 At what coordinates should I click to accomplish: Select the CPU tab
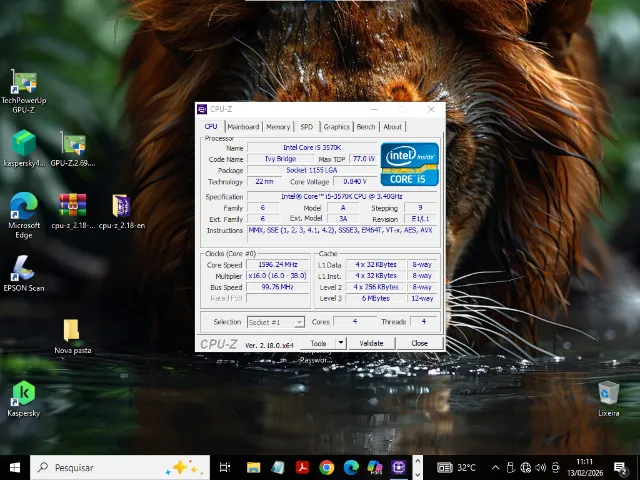click(211, 126)
